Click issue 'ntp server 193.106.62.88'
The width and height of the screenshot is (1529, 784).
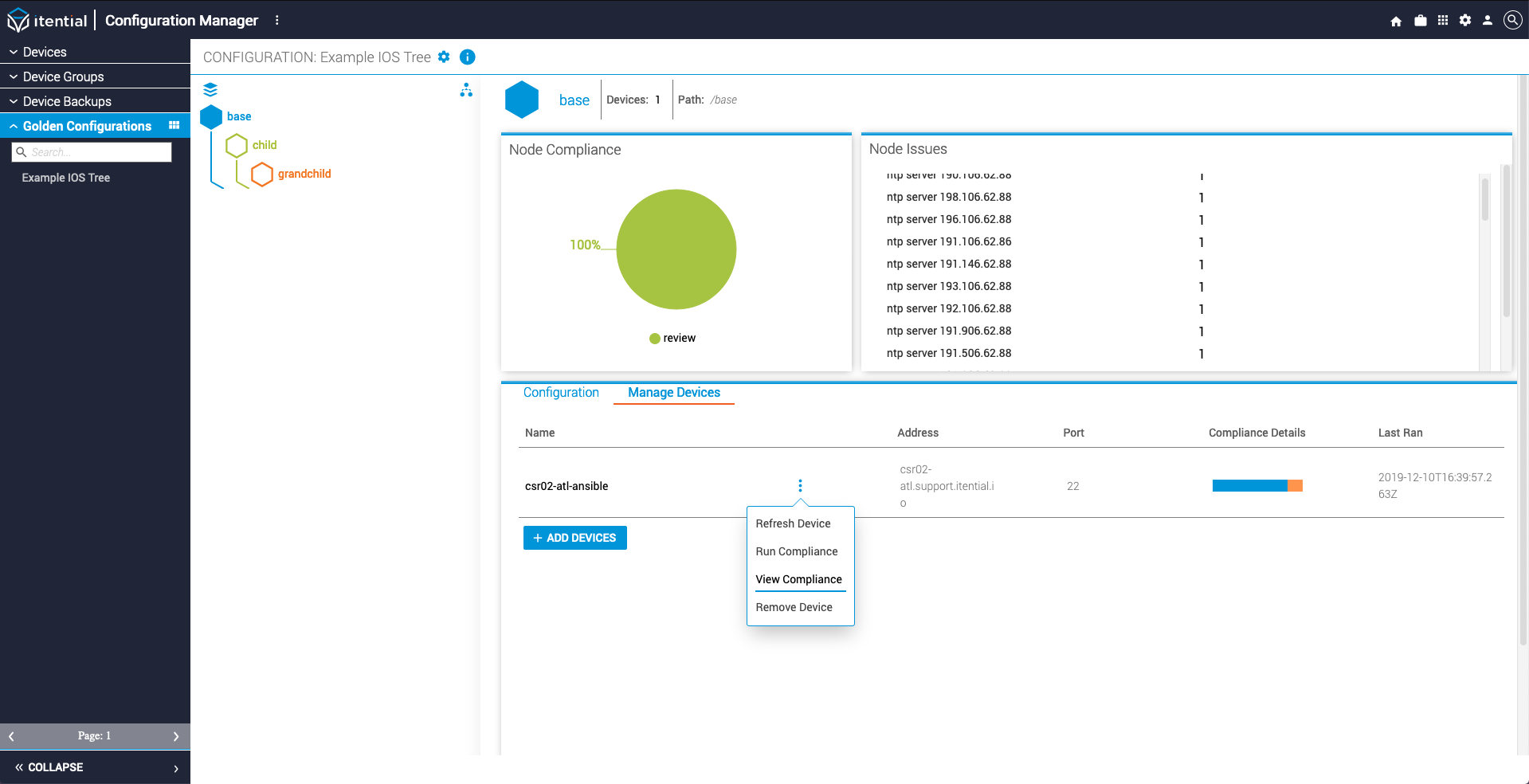(x=949, y=286)
